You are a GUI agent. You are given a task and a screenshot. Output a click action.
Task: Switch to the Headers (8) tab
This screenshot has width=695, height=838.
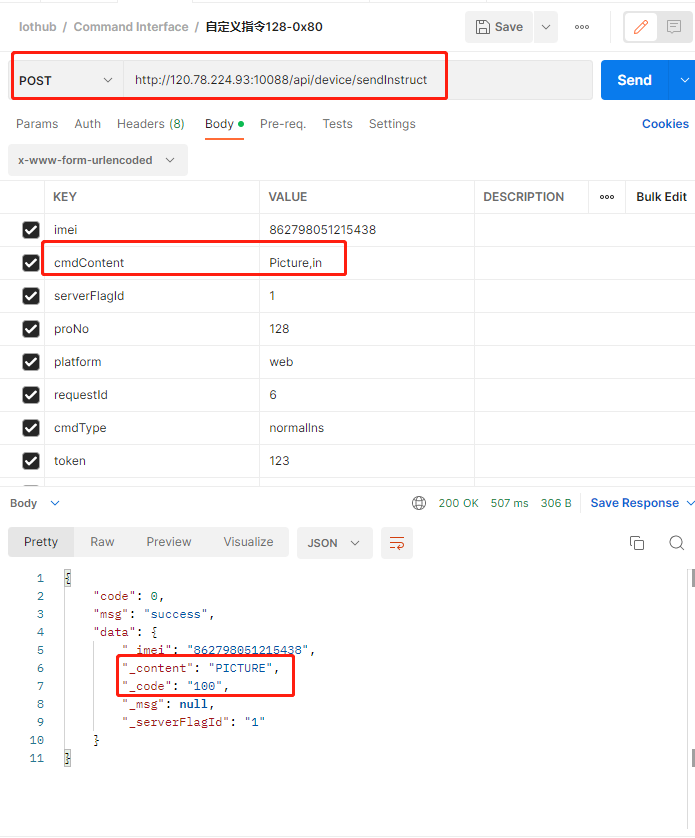pyautogui.click(x=150, y=124)
